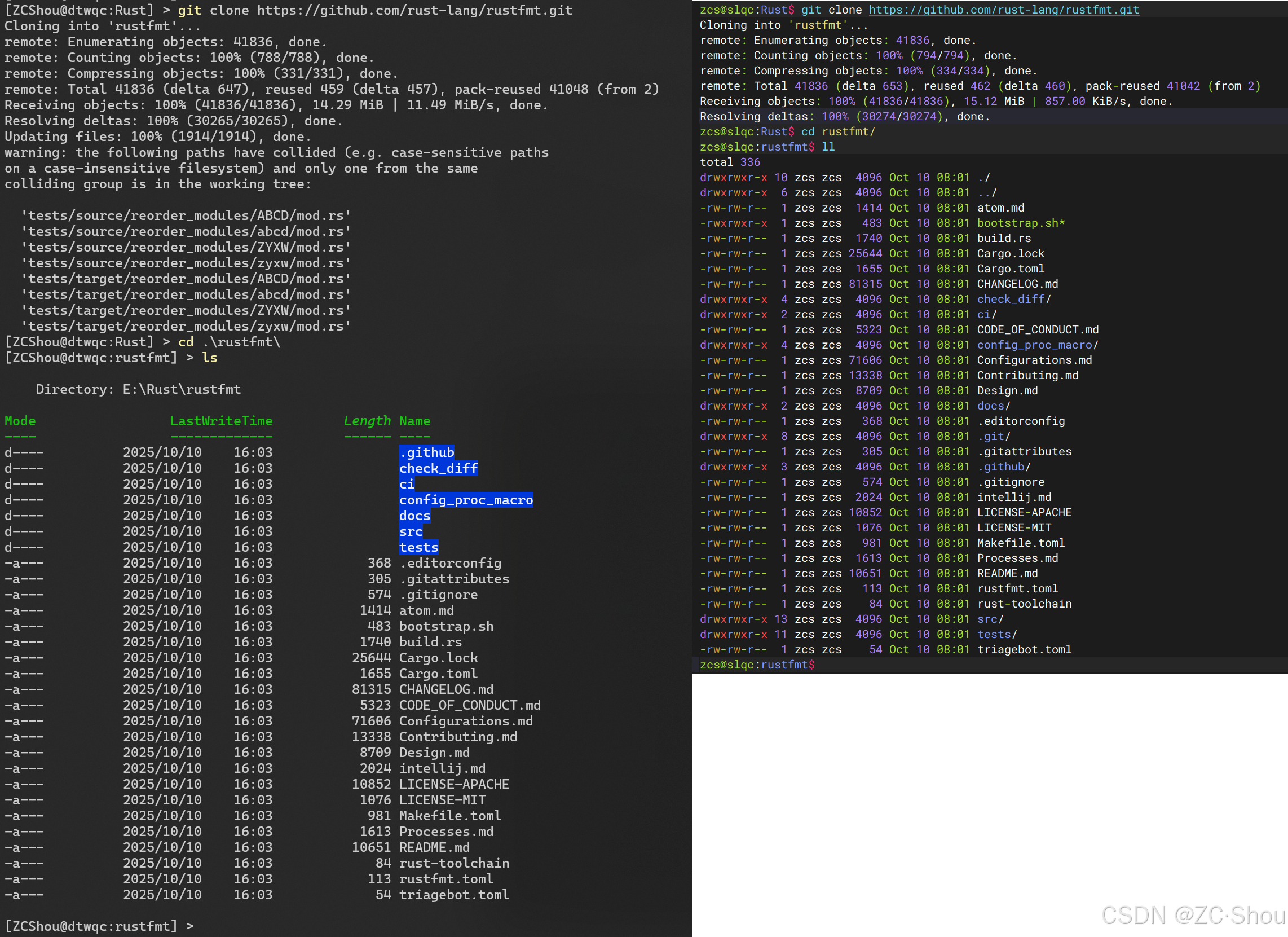The width and height of the screenshot is (1288, 937).
Task: Click triagebot.toml in the Linux listing
Action: click(x=1024, y=649)
